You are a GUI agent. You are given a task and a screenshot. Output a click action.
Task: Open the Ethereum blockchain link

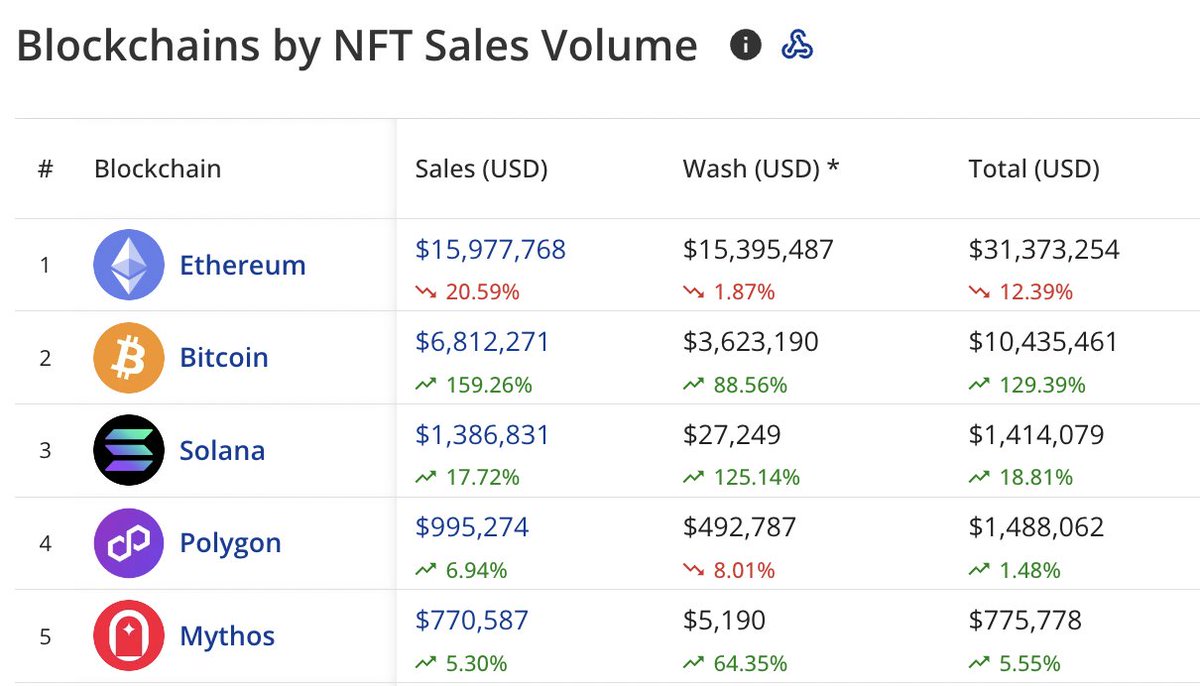point(243,265)
